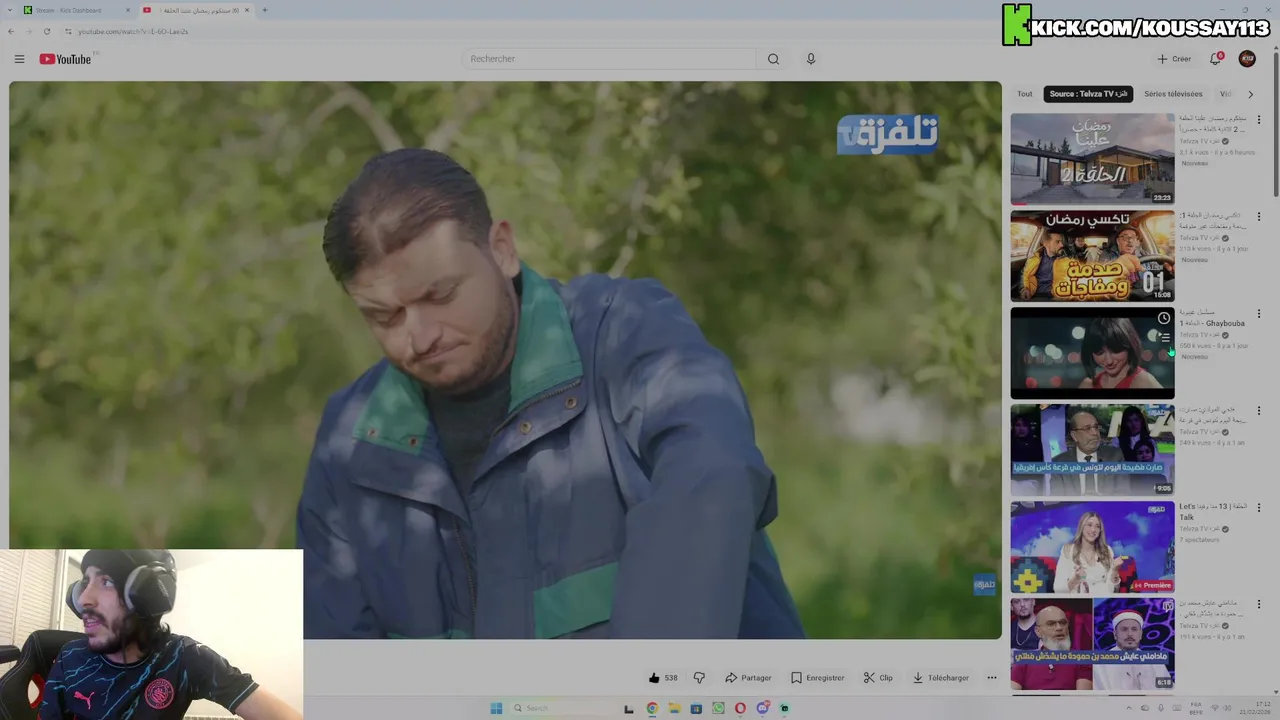The width and height of the screenshot is (1280, 720).
Task: Open the Taxi Ramadan episode 01 thumbnail
Action: (x=1092, y=256)
